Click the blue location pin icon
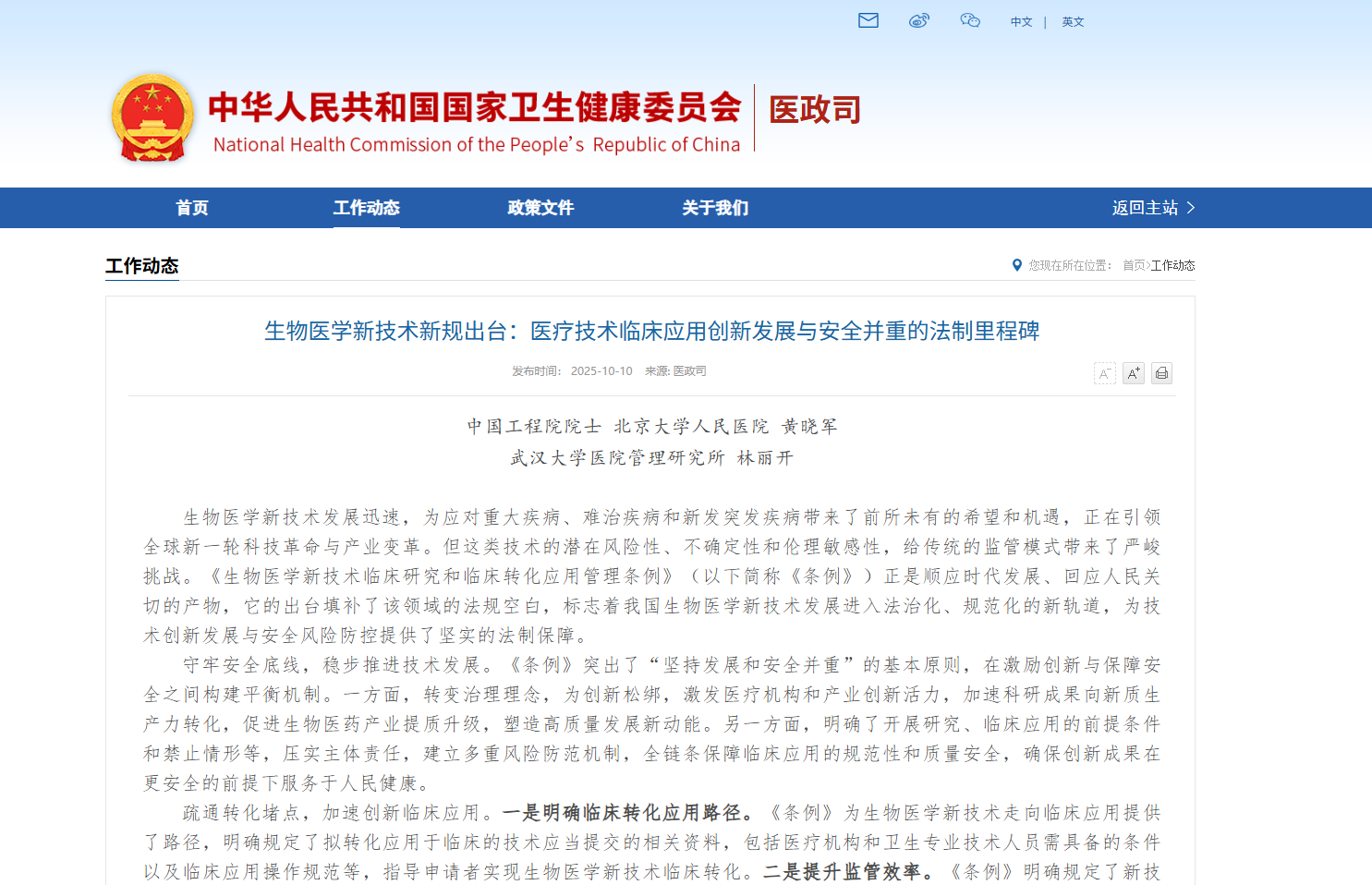Screen dimensions: 1372x885 [1017, 265]
